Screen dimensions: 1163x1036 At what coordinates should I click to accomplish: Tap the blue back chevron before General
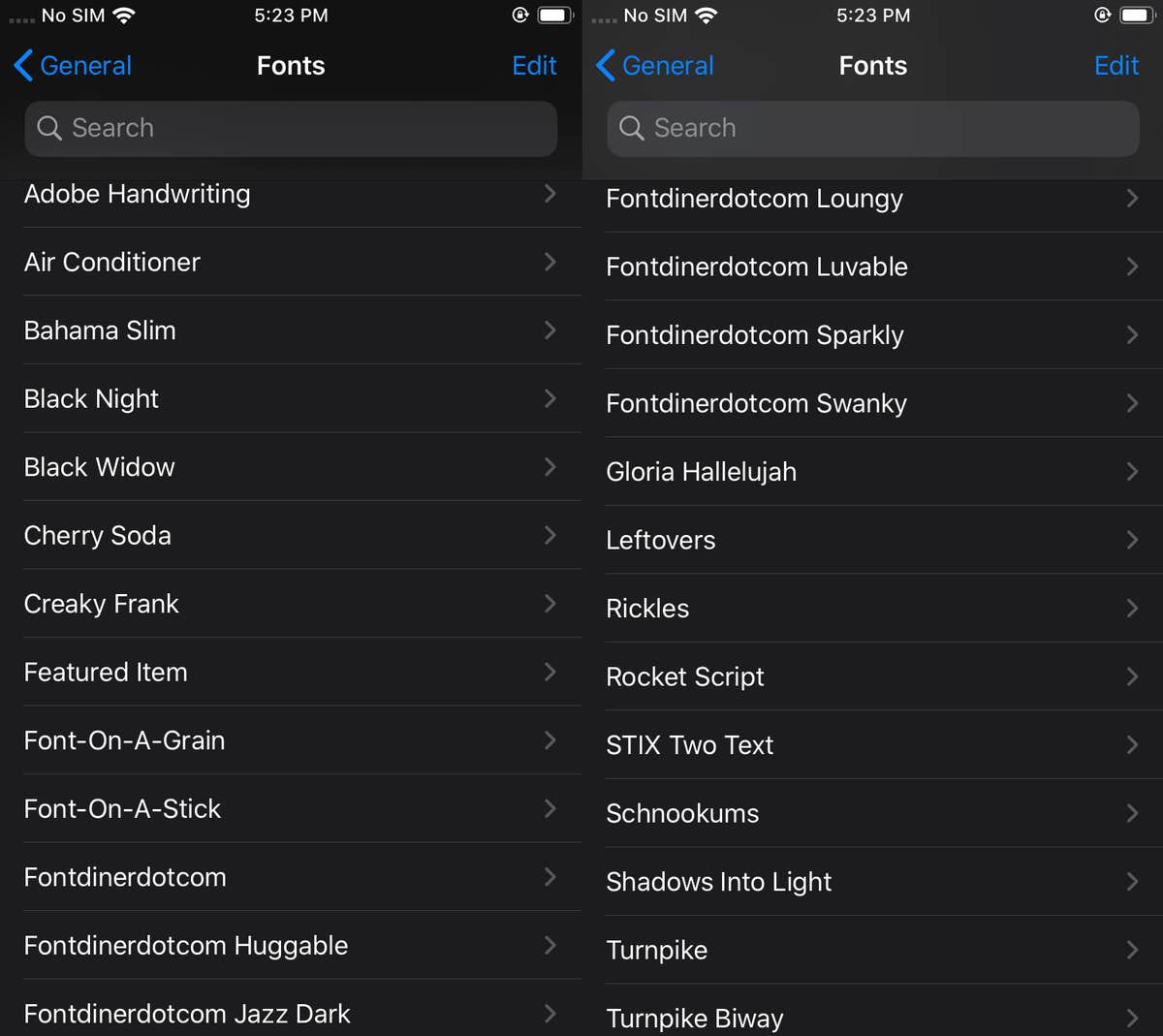pos(21,65)
